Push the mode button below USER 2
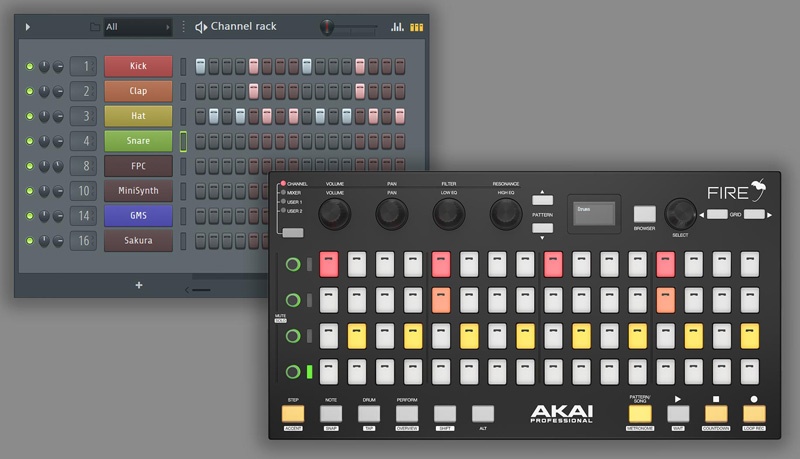Viewport: 800px width, 459px height. pyautogui.click(x=293, y=233)
